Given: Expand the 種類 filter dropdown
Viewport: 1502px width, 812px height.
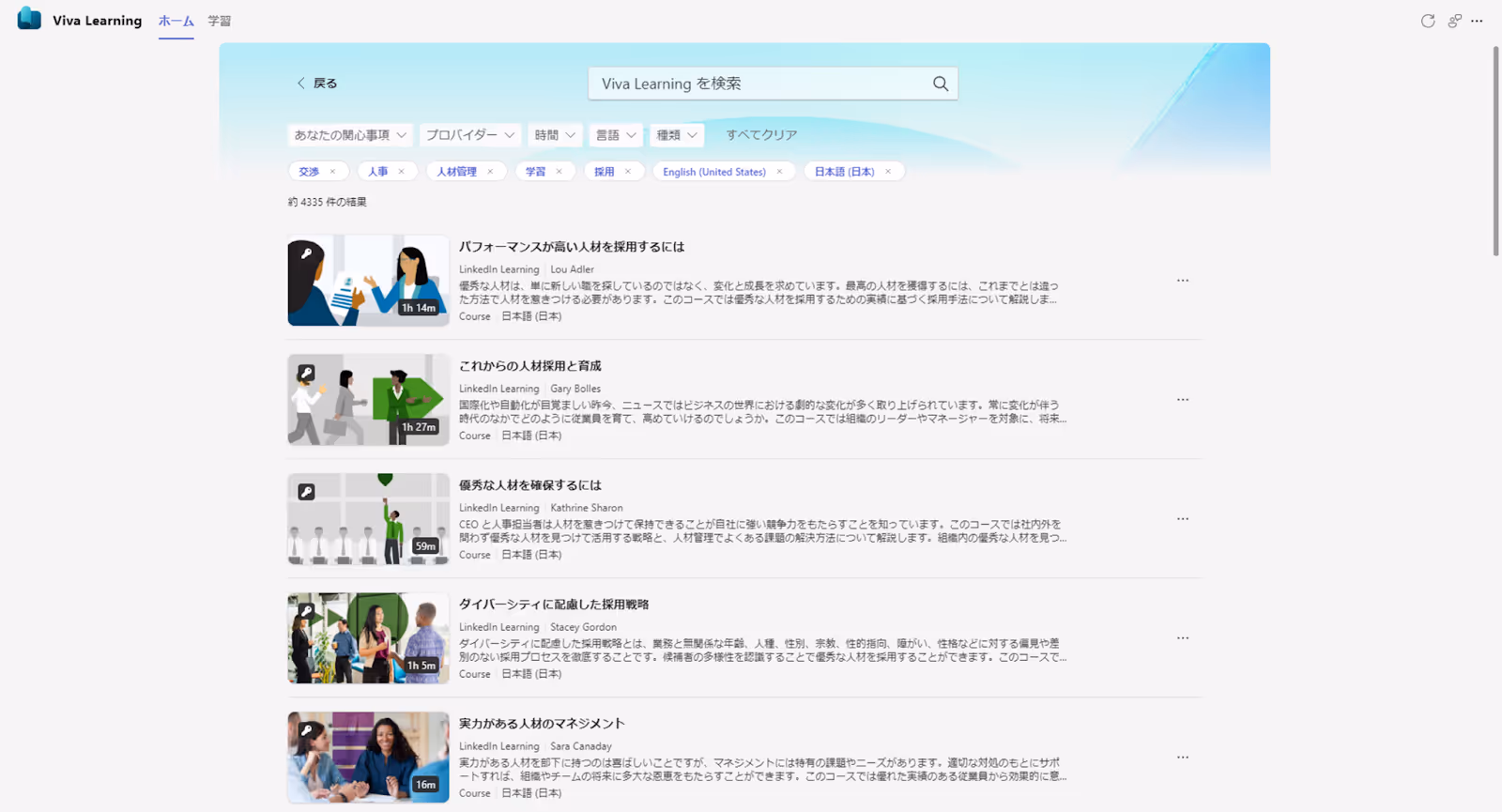Looking at the screenshot, I should tap(677, 135).
